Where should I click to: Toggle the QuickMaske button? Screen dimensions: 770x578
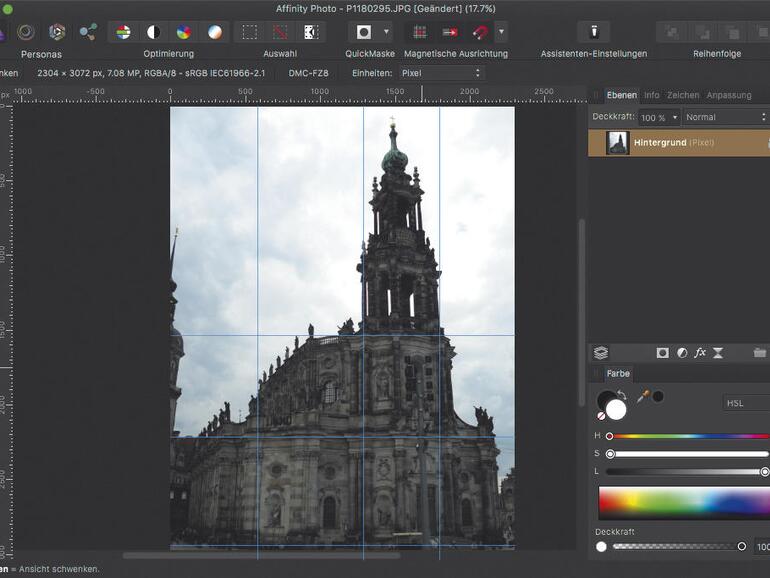[x=364, y=32]
